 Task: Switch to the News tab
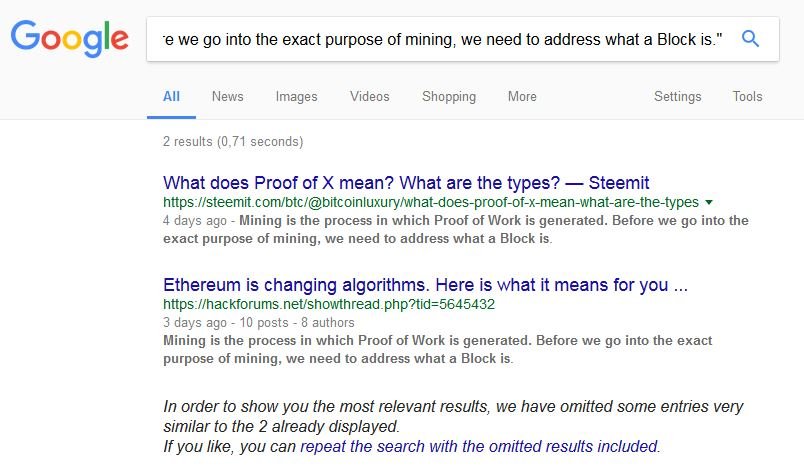click(x=228, y=96)
